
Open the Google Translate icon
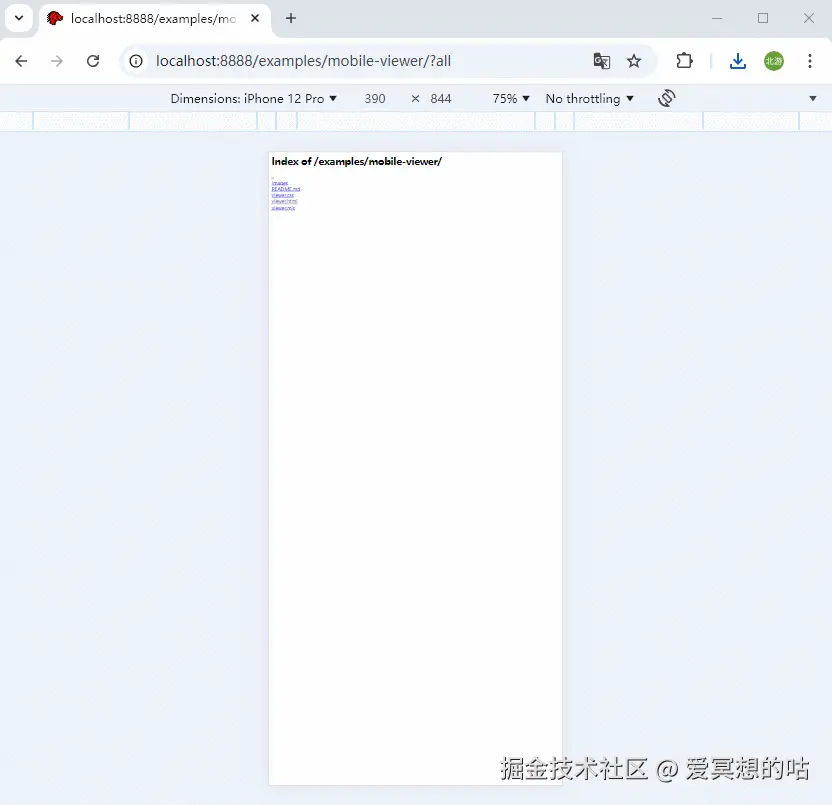[602, 61]
